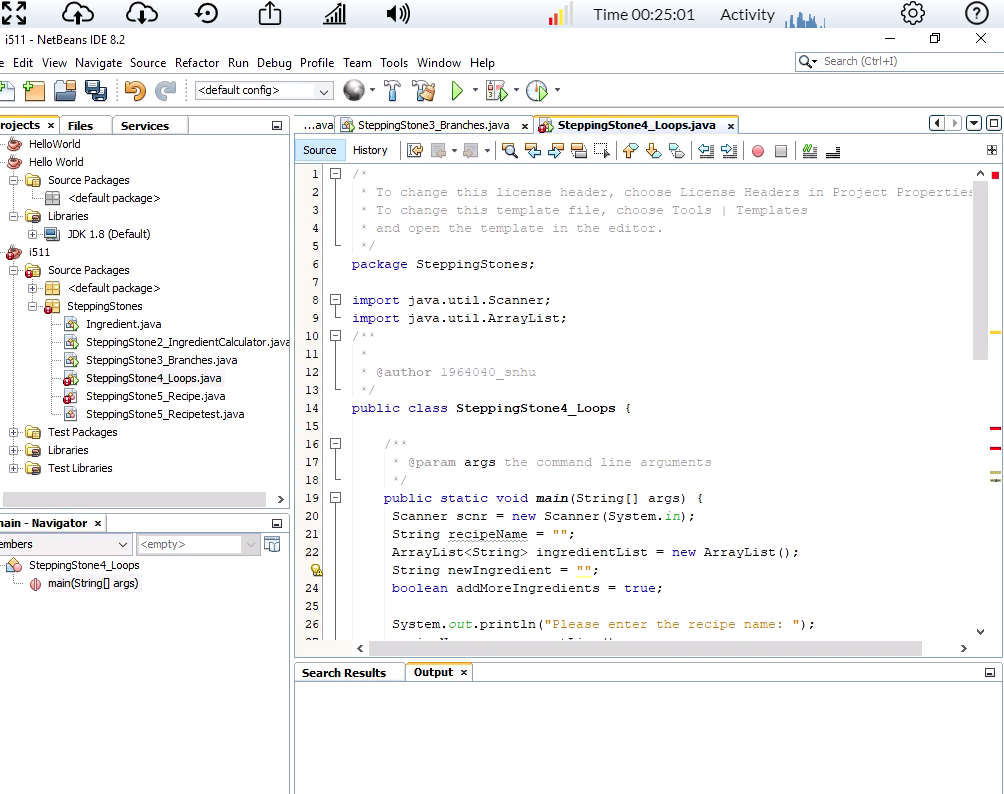Click Shift Line Right icon
1004x794 pixels.
coord(729,151)
